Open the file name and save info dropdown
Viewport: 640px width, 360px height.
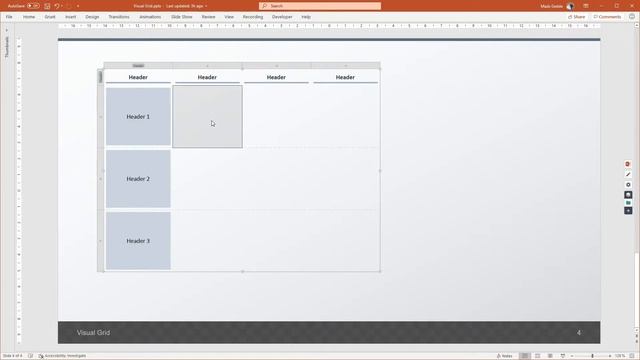[x=171, y=6]
